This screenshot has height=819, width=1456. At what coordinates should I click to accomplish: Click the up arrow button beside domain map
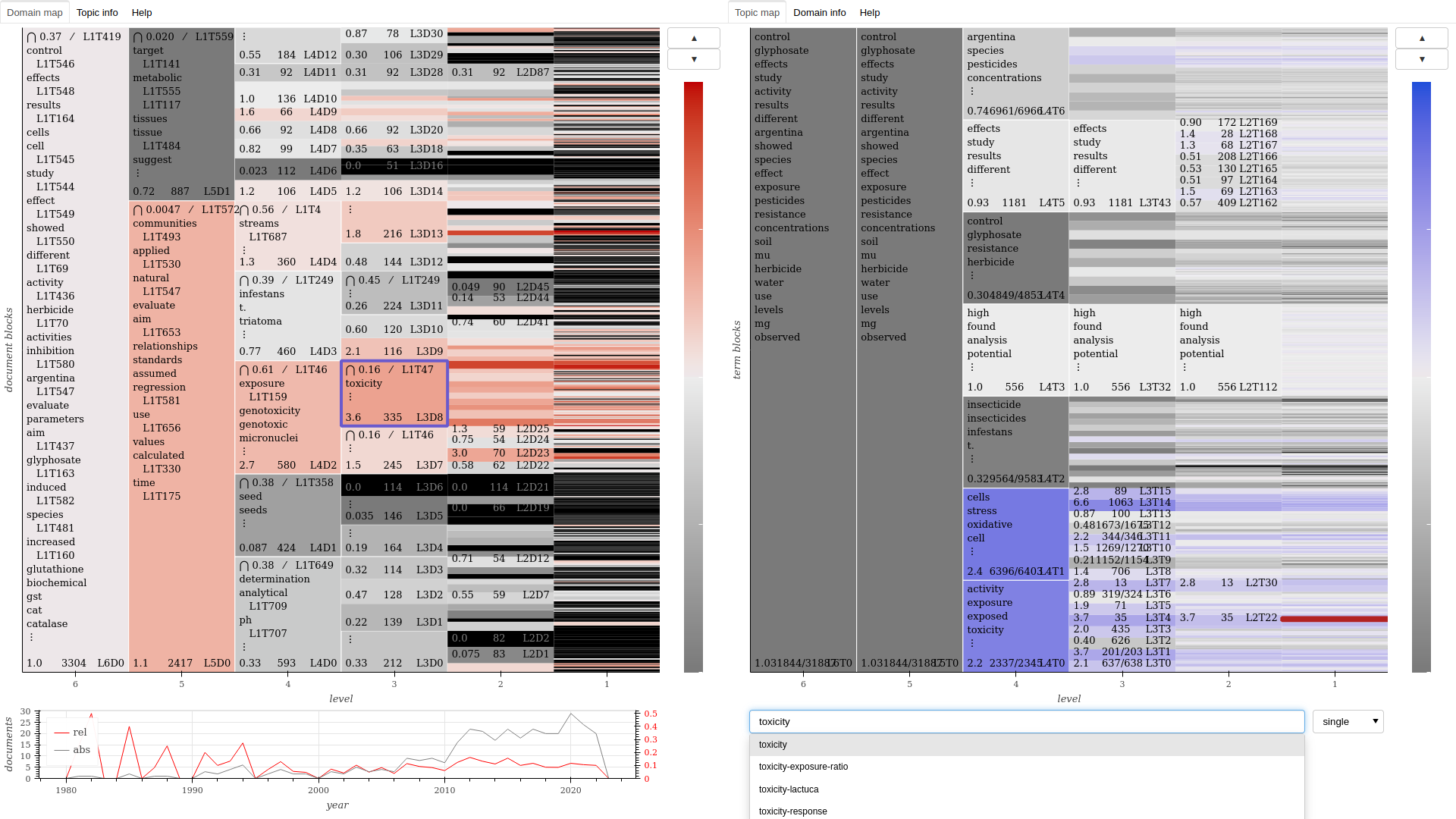click(693, 38)
